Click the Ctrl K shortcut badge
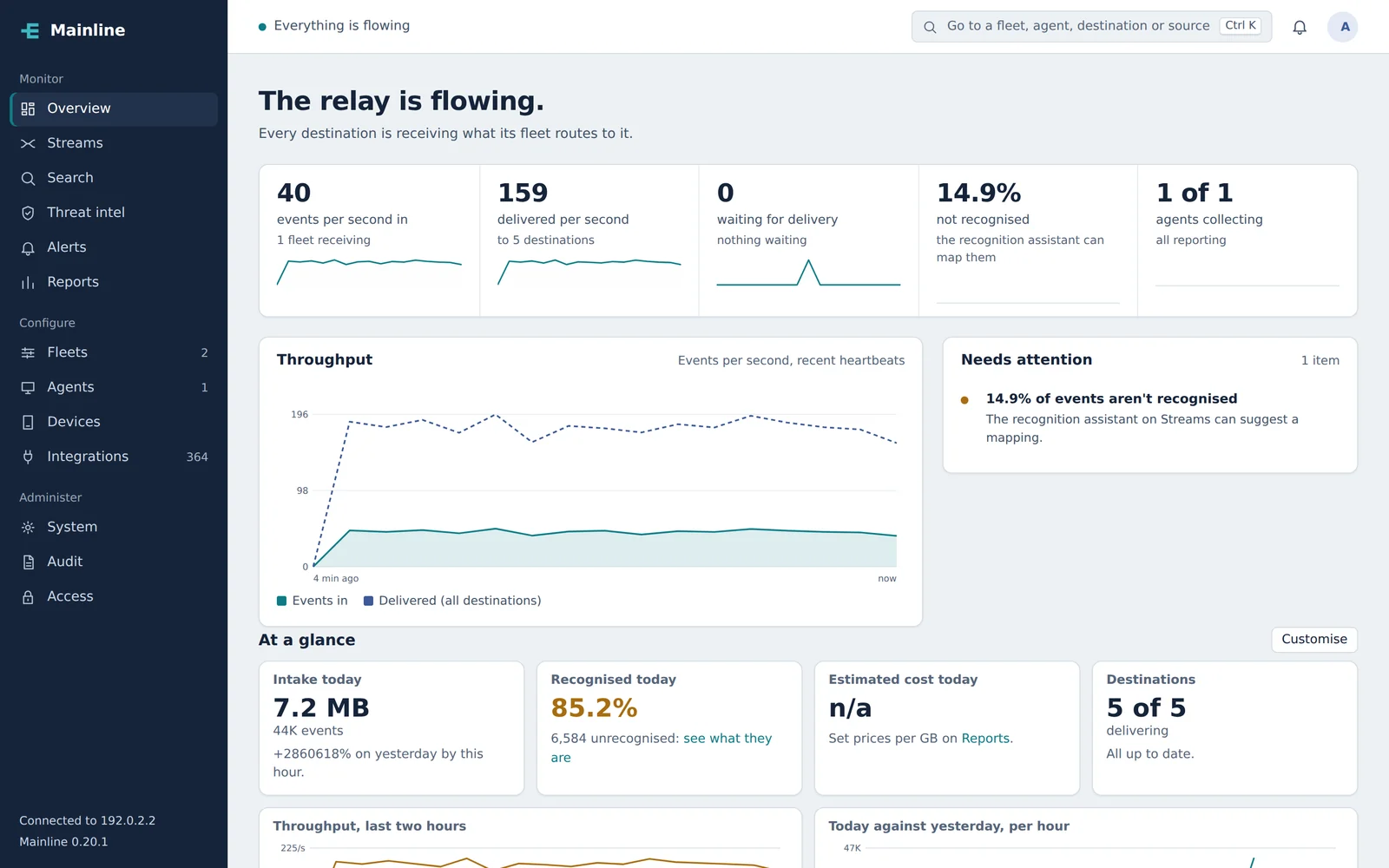This screenshot has width=1389, height=868. click(1241, 26)
